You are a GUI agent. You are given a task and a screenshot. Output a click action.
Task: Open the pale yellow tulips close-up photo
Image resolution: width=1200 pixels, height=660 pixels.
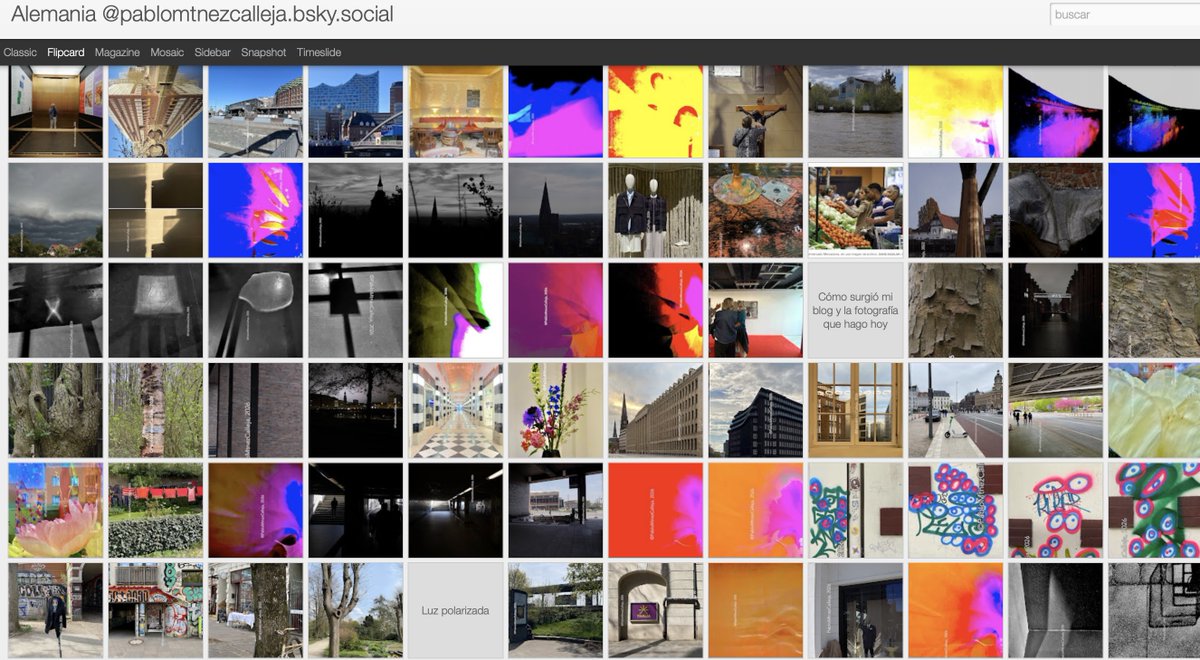click(1155, 410)
